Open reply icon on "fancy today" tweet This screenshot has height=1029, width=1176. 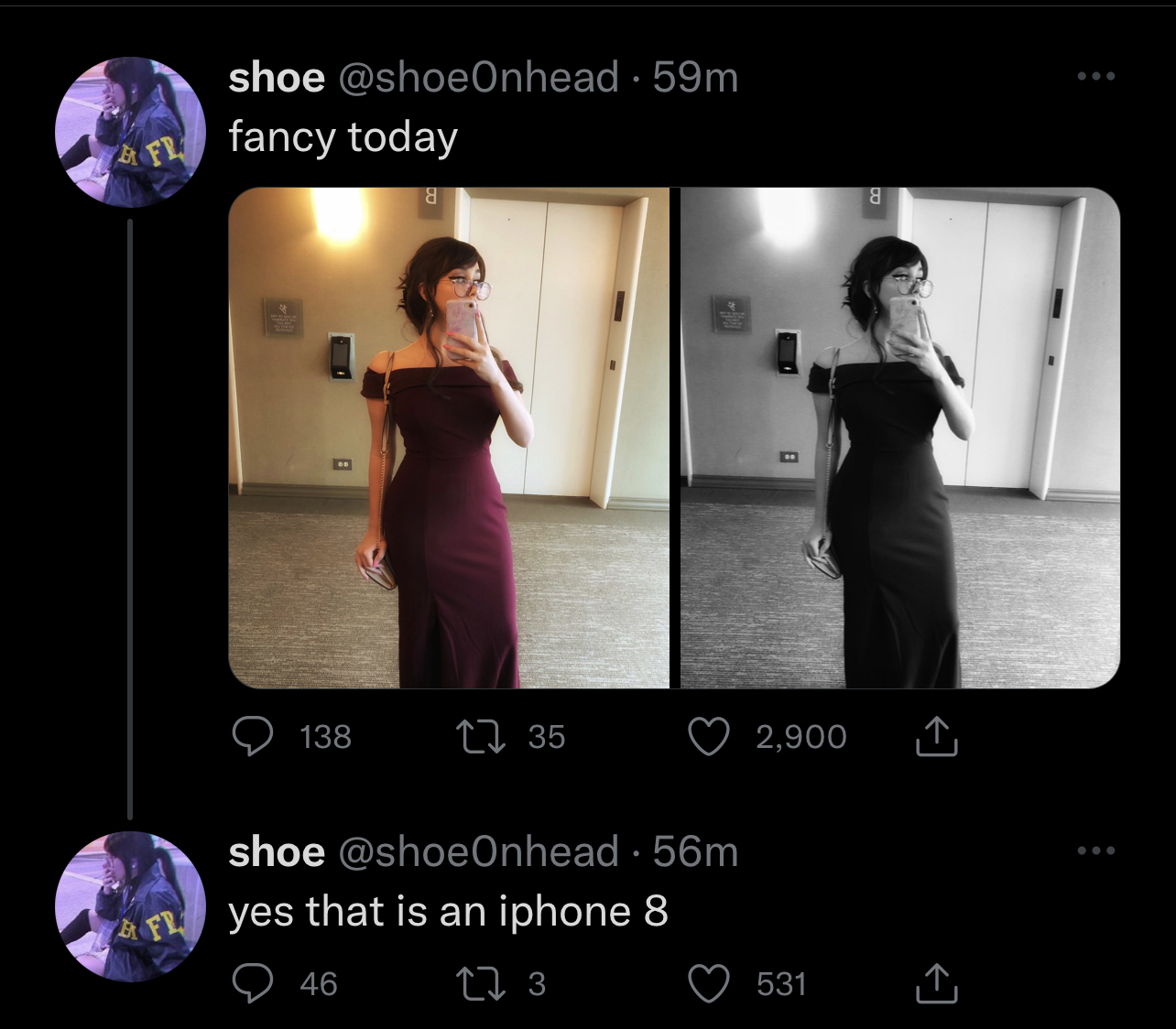pos(252,737)
